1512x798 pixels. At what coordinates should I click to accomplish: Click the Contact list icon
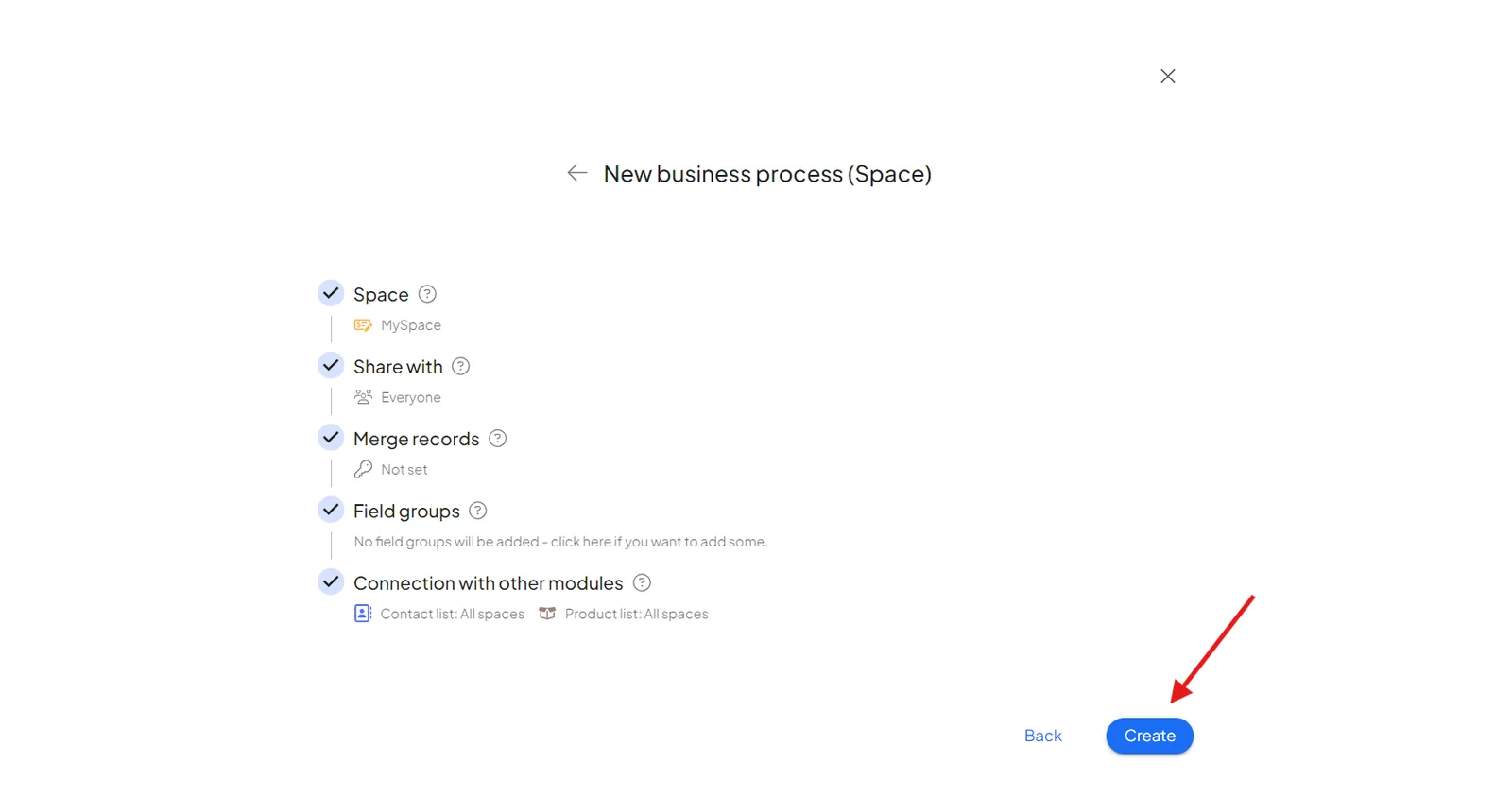(363, 614)
